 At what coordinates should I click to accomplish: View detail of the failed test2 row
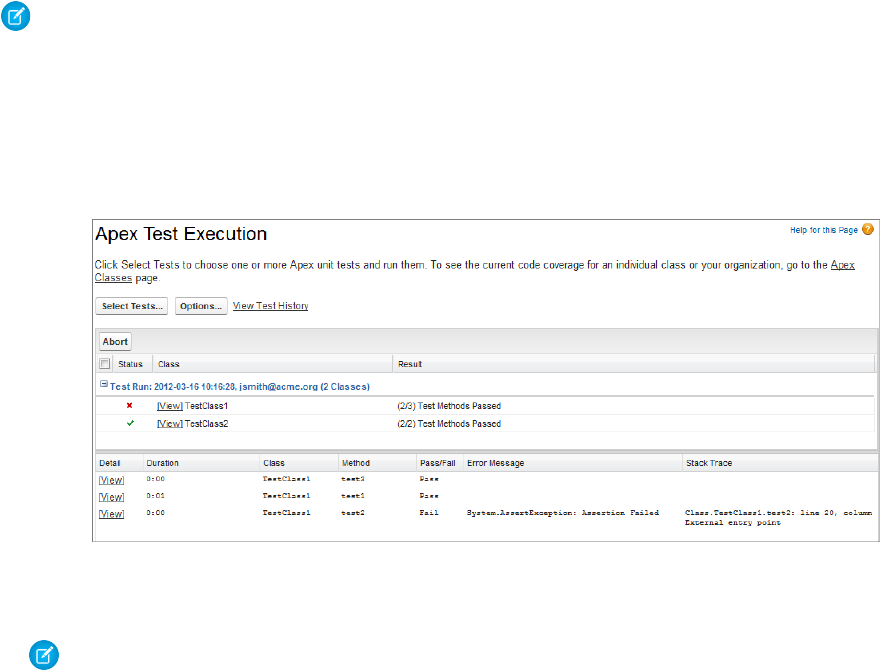[x=111, y=514]
